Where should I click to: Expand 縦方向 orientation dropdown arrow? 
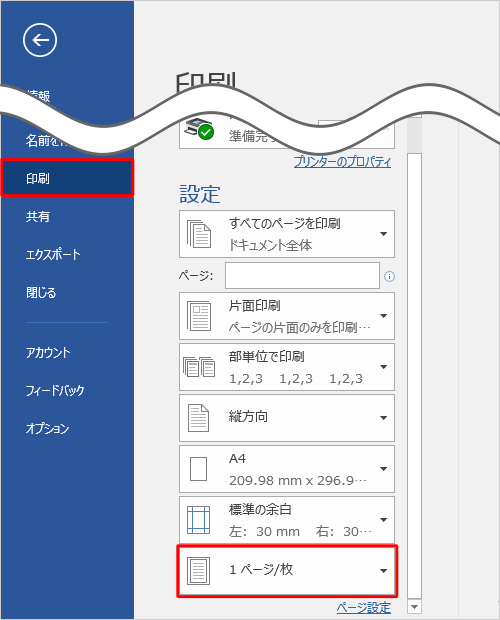tap(383, 418)
